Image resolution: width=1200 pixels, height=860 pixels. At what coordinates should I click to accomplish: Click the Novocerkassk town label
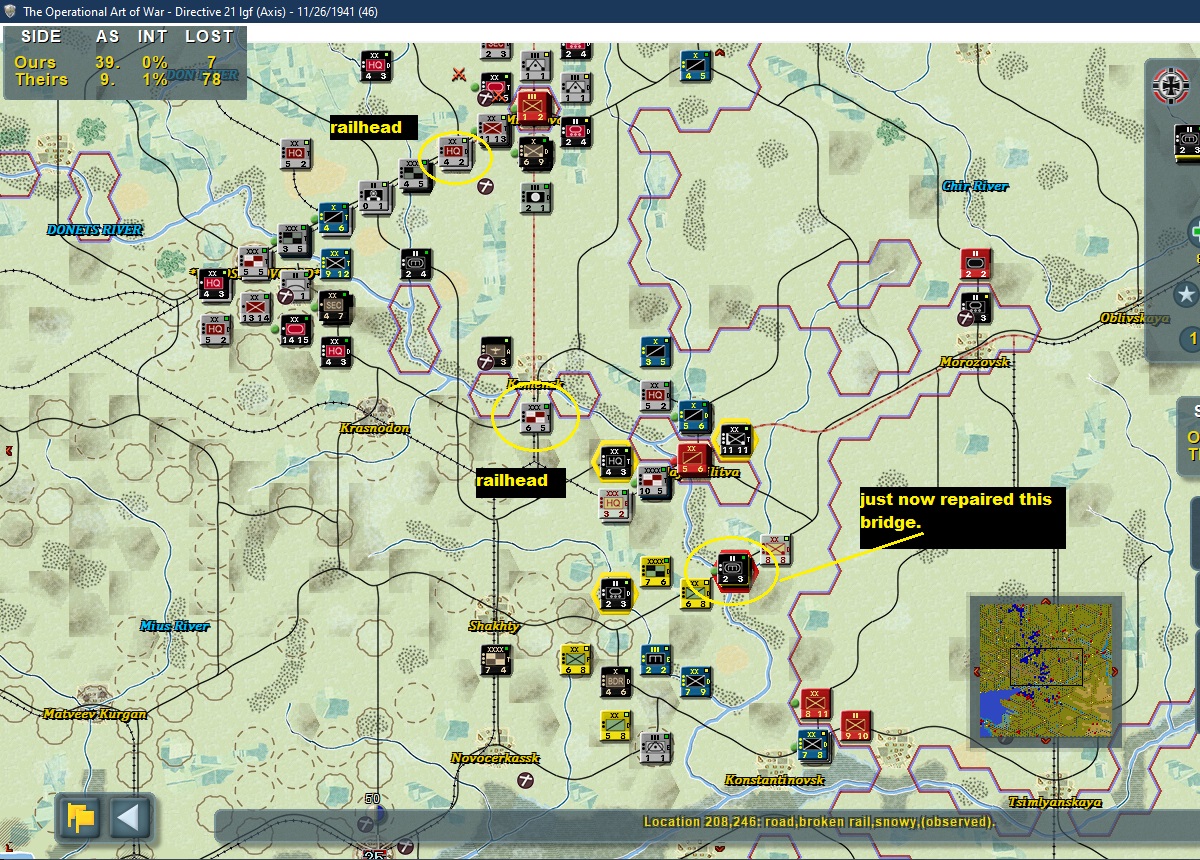pos(495,758)
